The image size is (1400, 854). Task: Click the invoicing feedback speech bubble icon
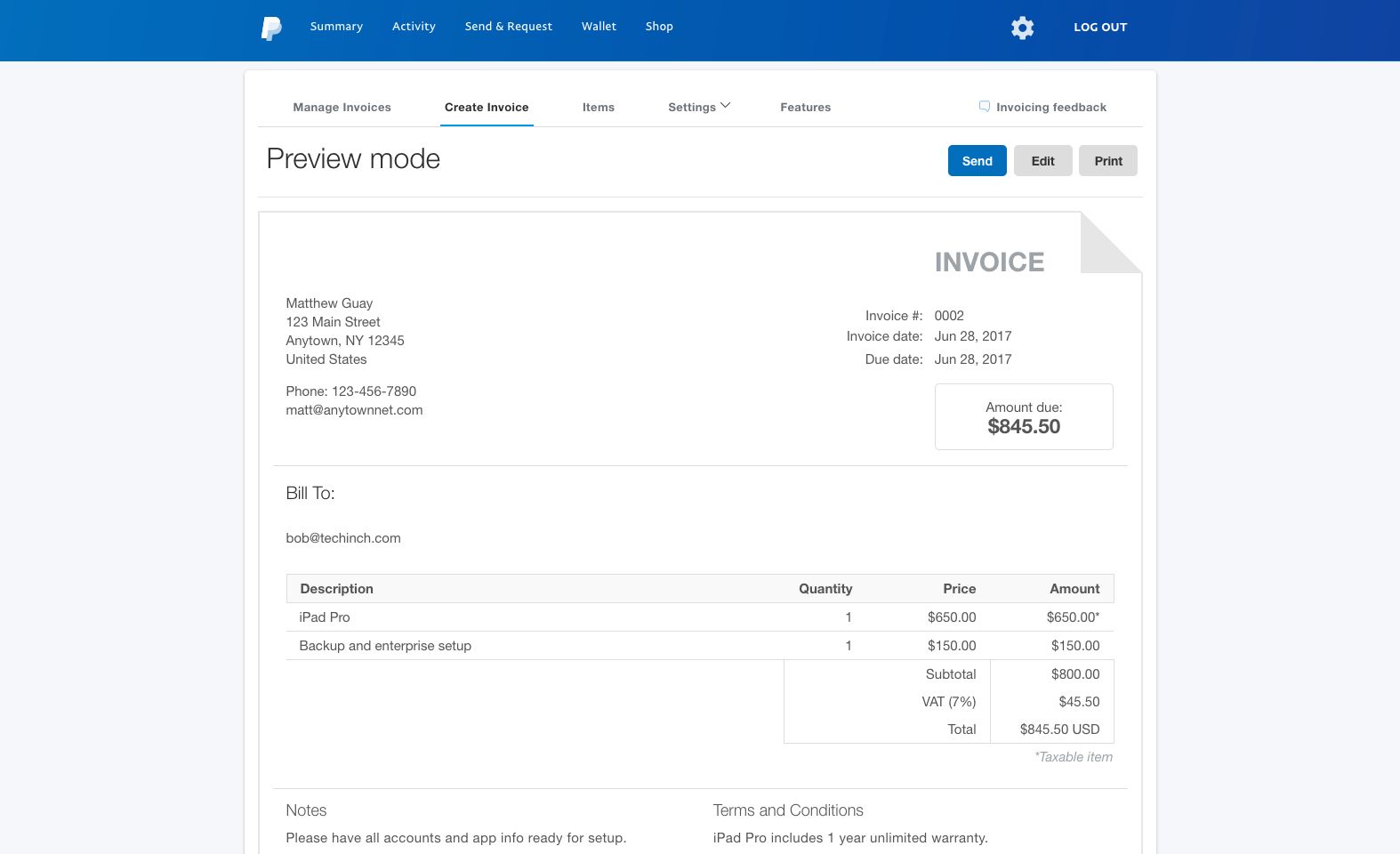pos(984,107)
